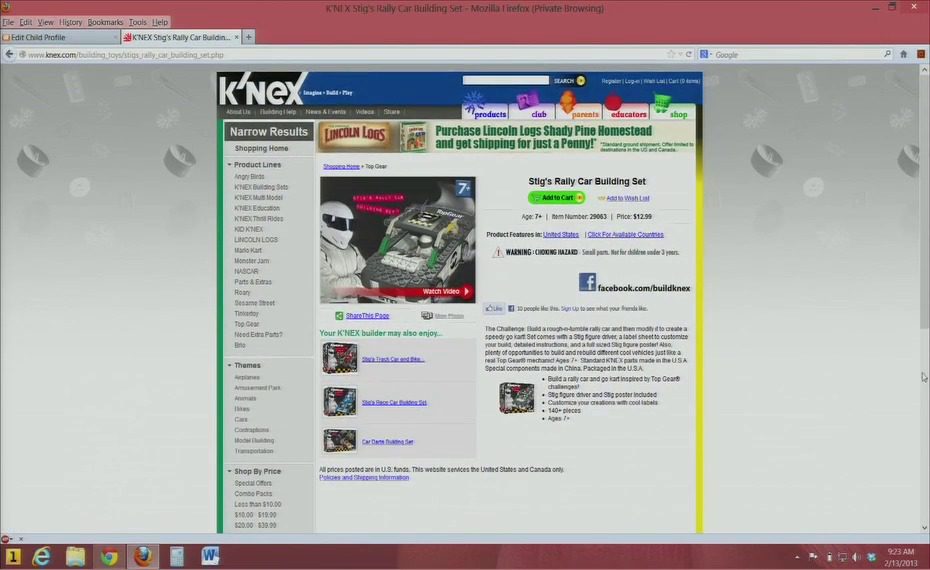Image resolution: width=930 pixels, height=570 pixels.
Task: Open Internet Explorer from the taskbar
Action: click(x=41, y=556)
